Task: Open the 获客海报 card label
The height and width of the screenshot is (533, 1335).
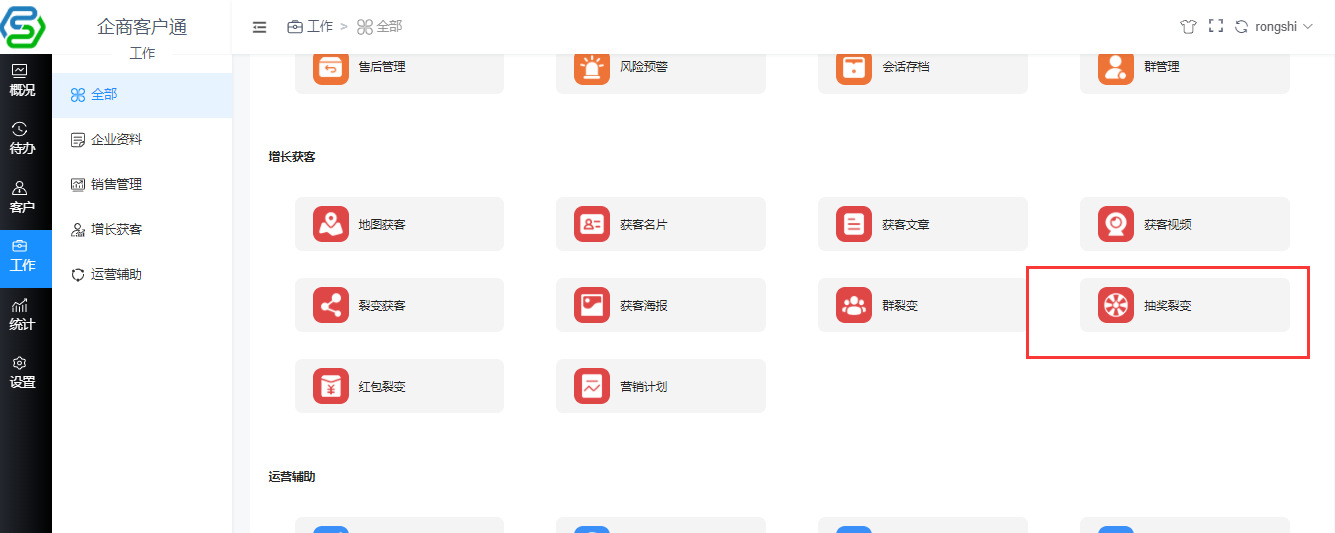Action: point(644,306)
